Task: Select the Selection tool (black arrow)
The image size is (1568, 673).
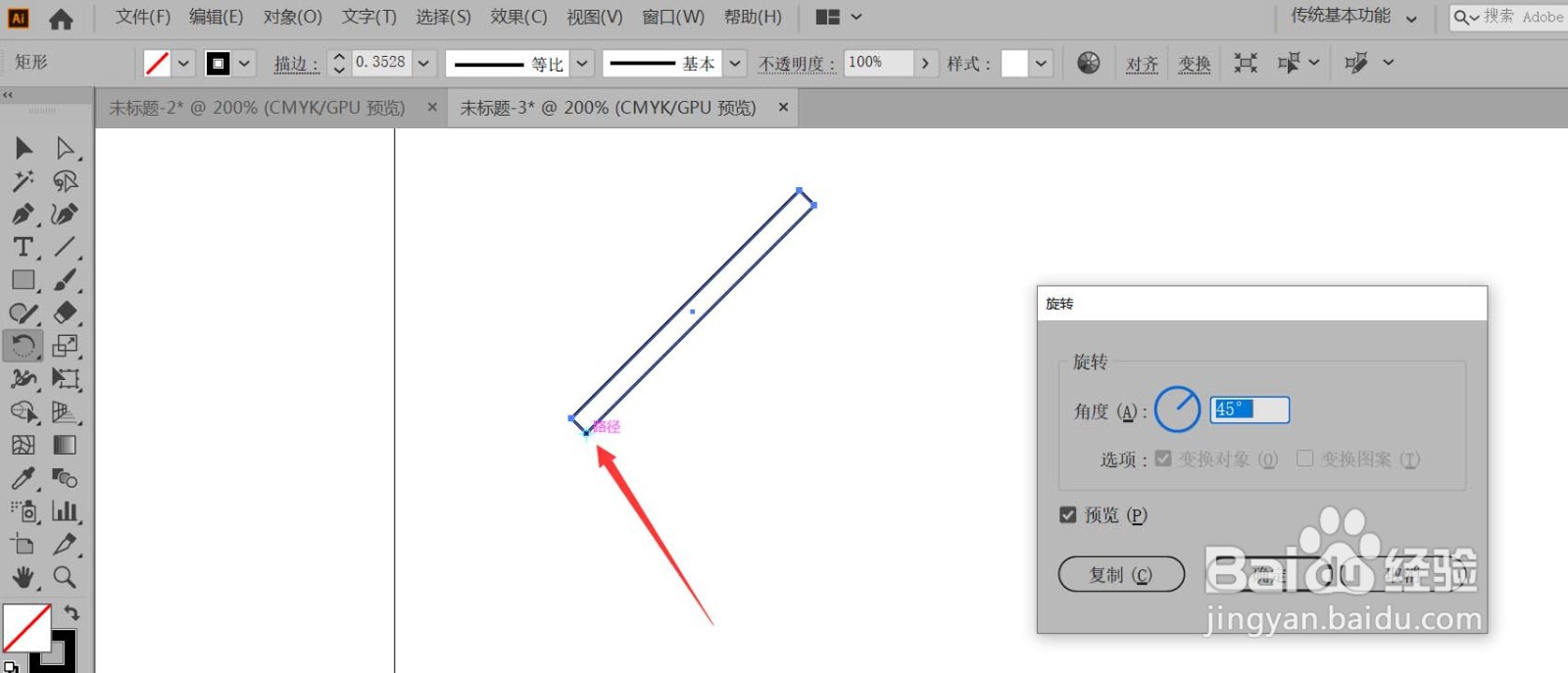Action: click(x=24, y=148)
